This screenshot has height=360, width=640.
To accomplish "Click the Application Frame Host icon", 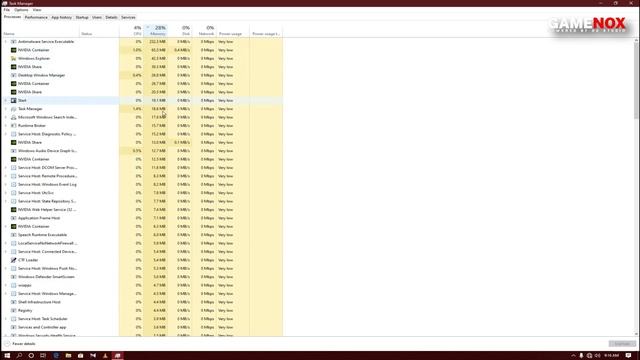I will coord(13,218).
